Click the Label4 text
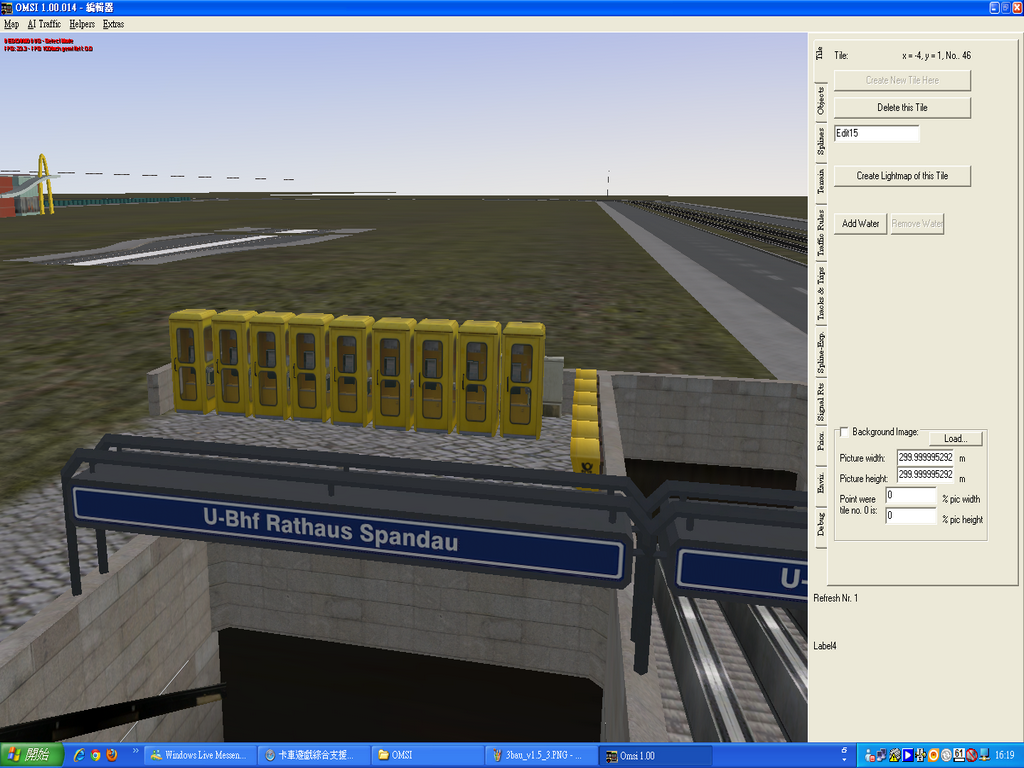This screenshot has height=768, width=1024. pos(825,646)
